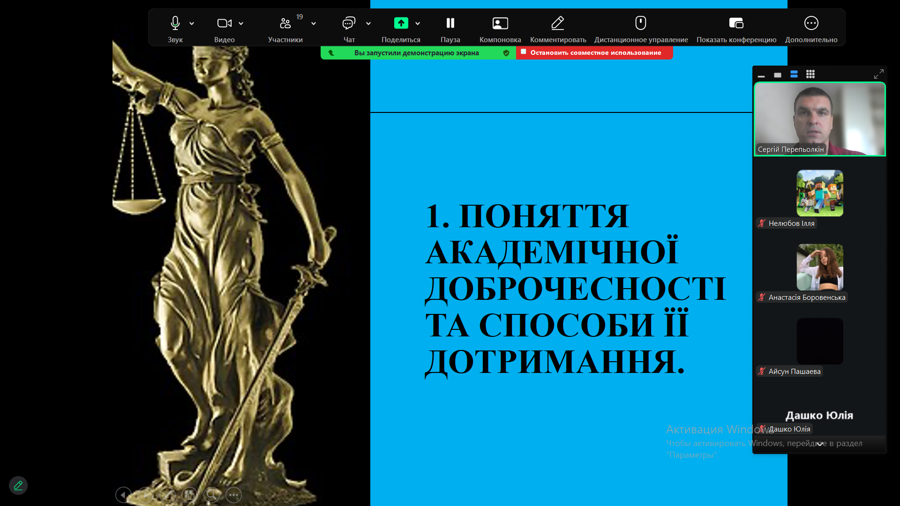Click Показать конференцию in the toolbar
The image size is (900, 506).
[x=736, y=23]
